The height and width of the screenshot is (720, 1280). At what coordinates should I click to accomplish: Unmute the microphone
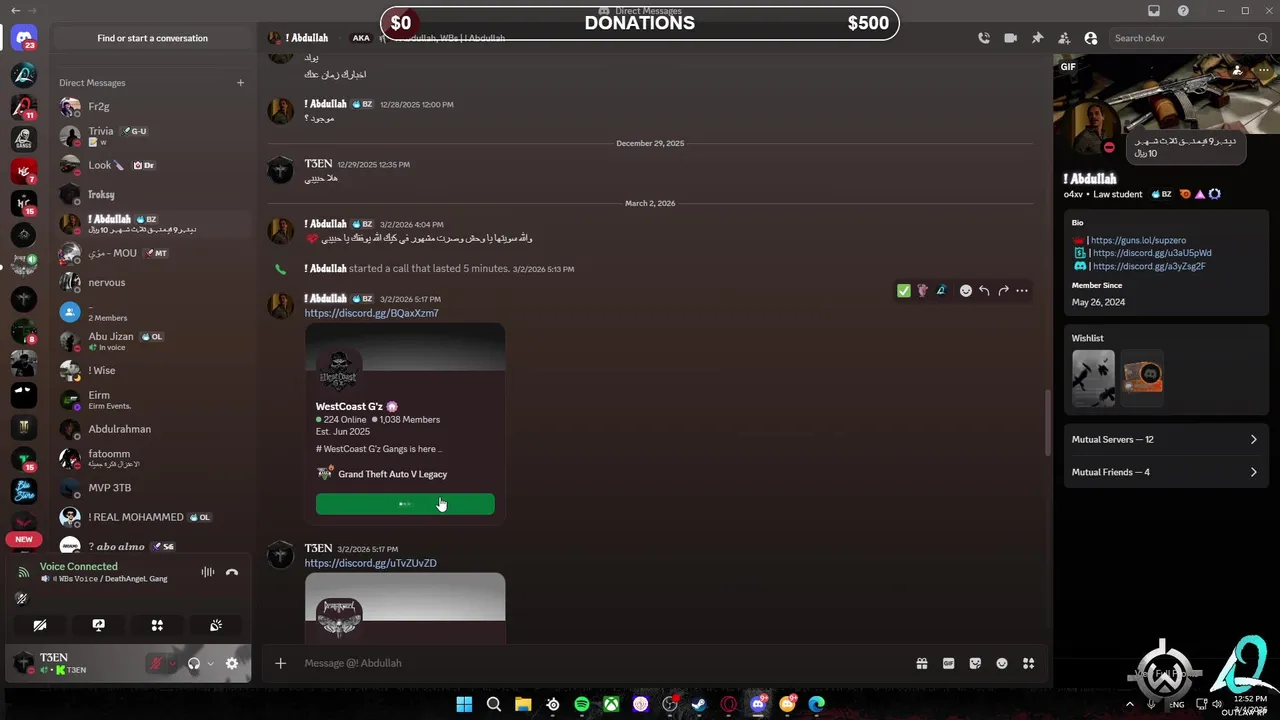156,664
